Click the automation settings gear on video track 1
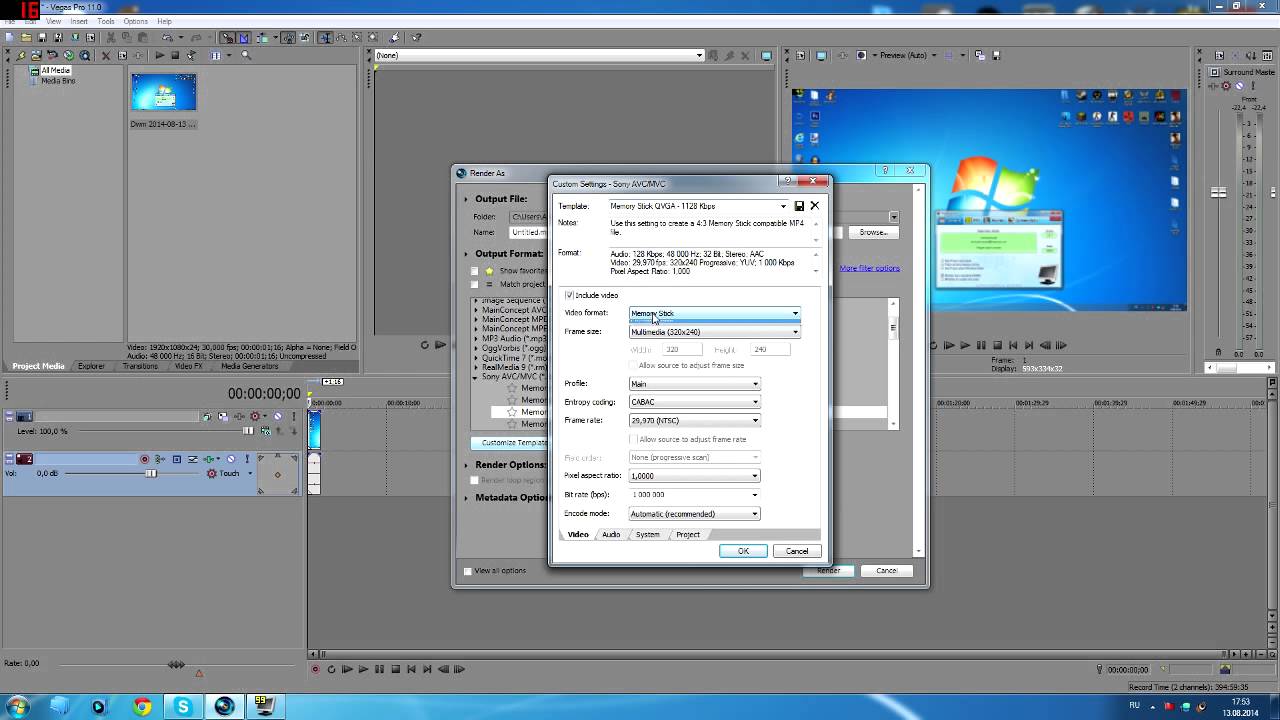 click(256, 416)
